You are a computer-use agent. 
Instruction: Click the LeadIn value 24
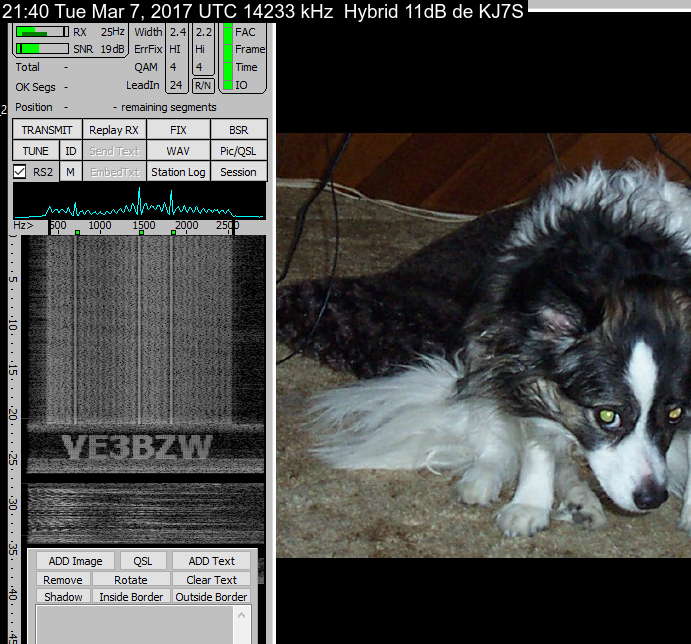(x=176, y=85)
